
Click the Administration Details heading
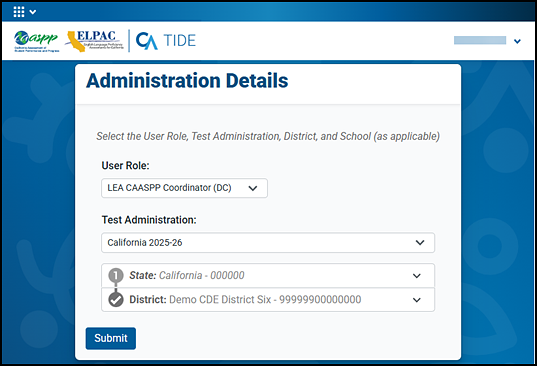(x=187, y=81)
